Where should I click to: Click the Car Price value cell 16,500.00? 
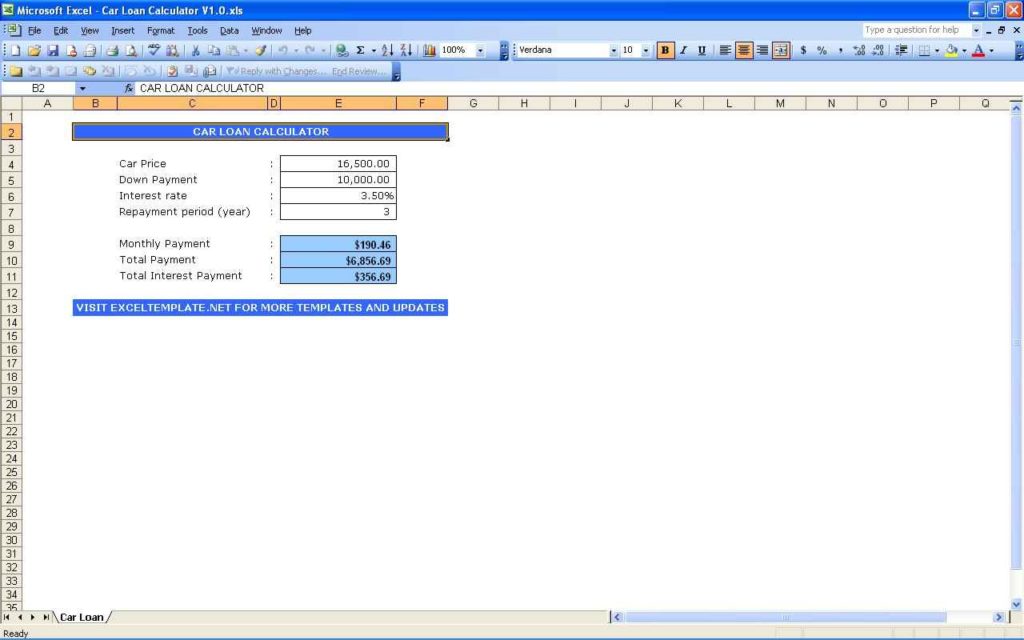pos(338,164)
